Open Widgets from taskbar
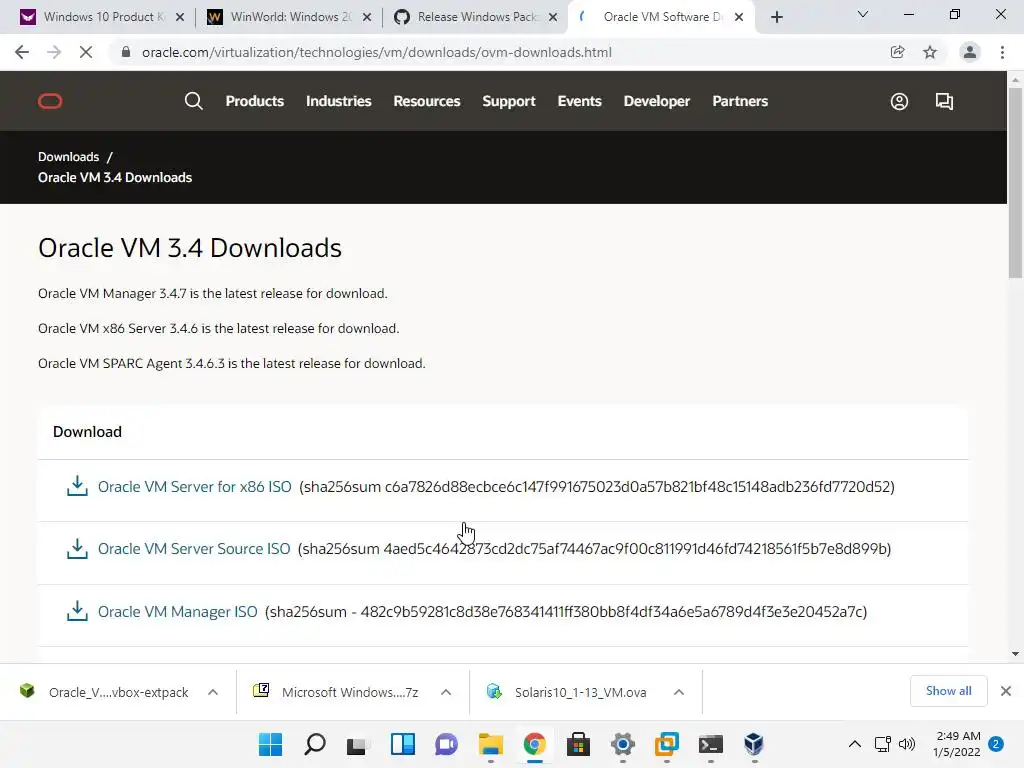 tap(402, 744)
